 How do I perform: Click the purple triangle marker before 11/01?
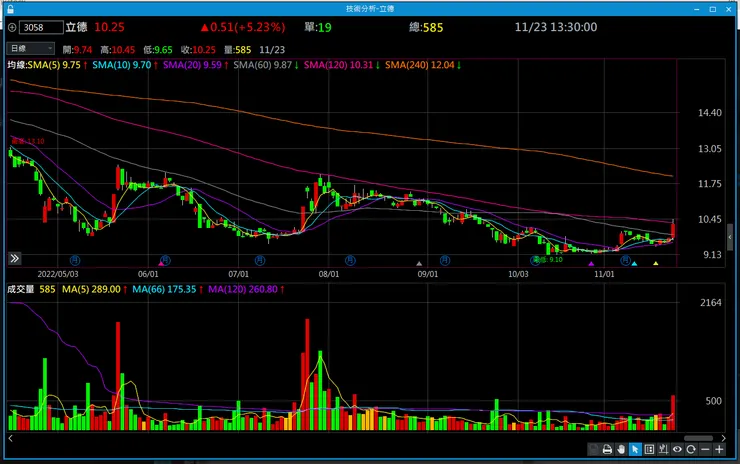coord(591,264)
